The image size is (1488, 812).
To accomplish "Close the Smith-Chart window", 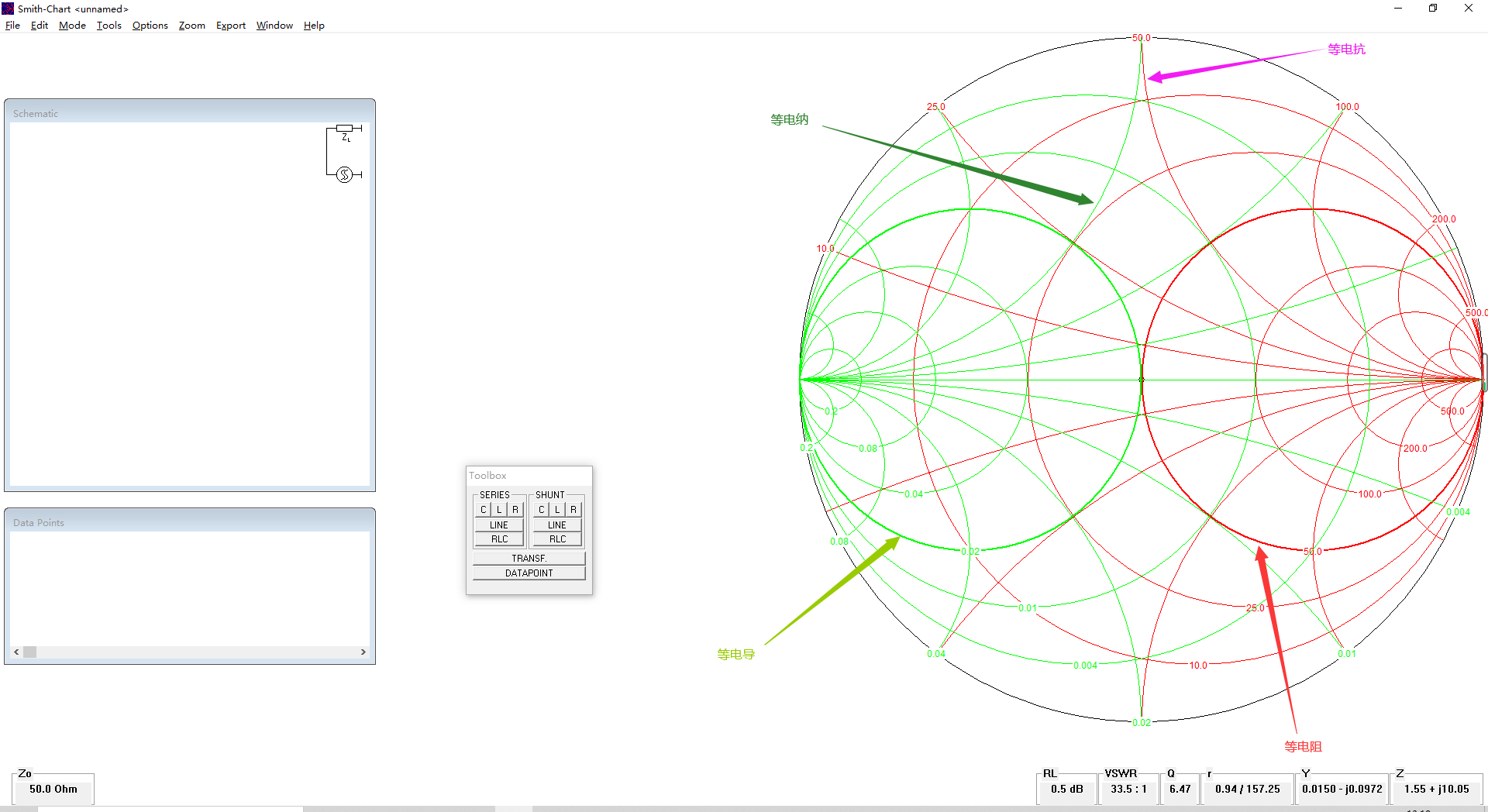I will [x=1469, y=9].
